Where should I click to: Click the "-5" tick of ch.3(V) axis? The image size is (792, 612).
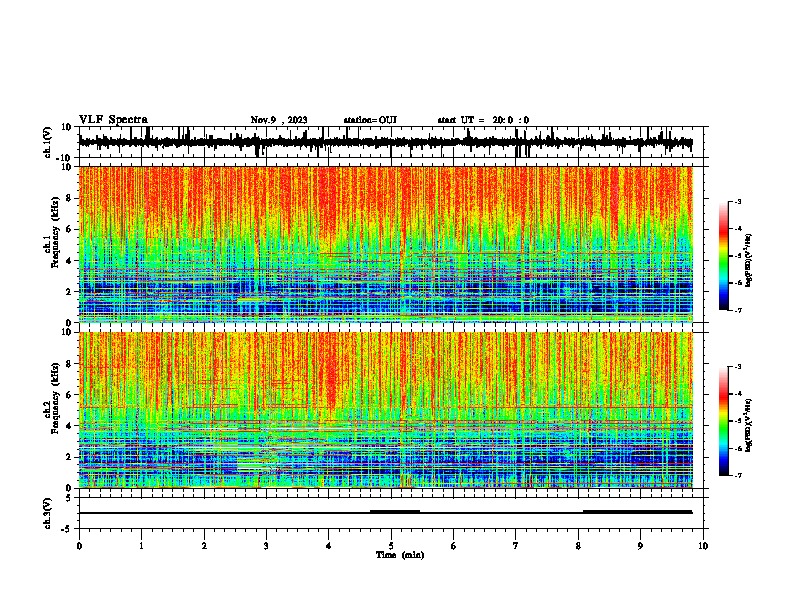[67, 529]
